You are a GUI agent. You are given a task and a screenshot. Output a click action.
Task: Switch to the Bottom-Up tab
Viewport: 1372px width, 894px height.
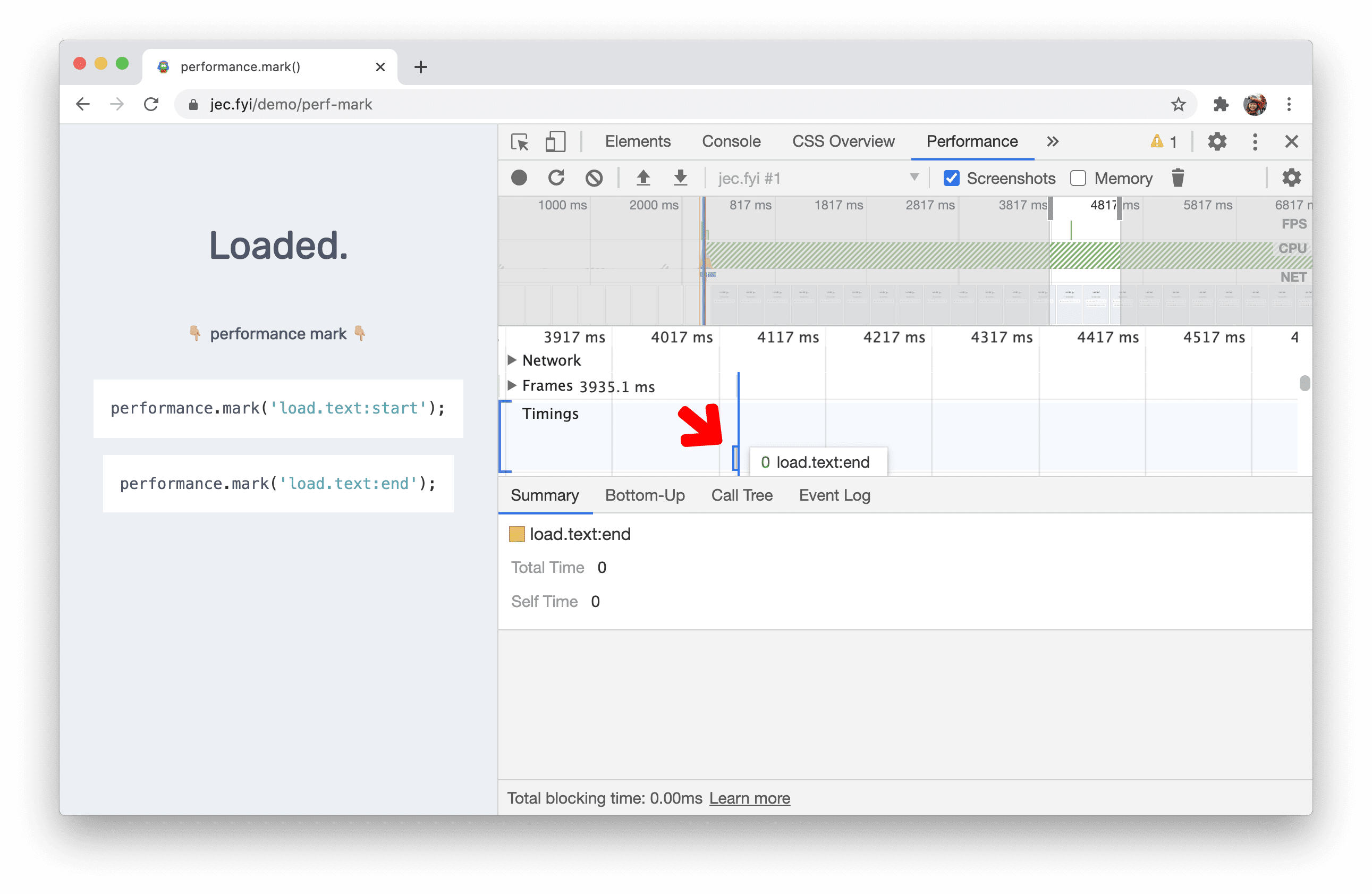tap(645, 495)
